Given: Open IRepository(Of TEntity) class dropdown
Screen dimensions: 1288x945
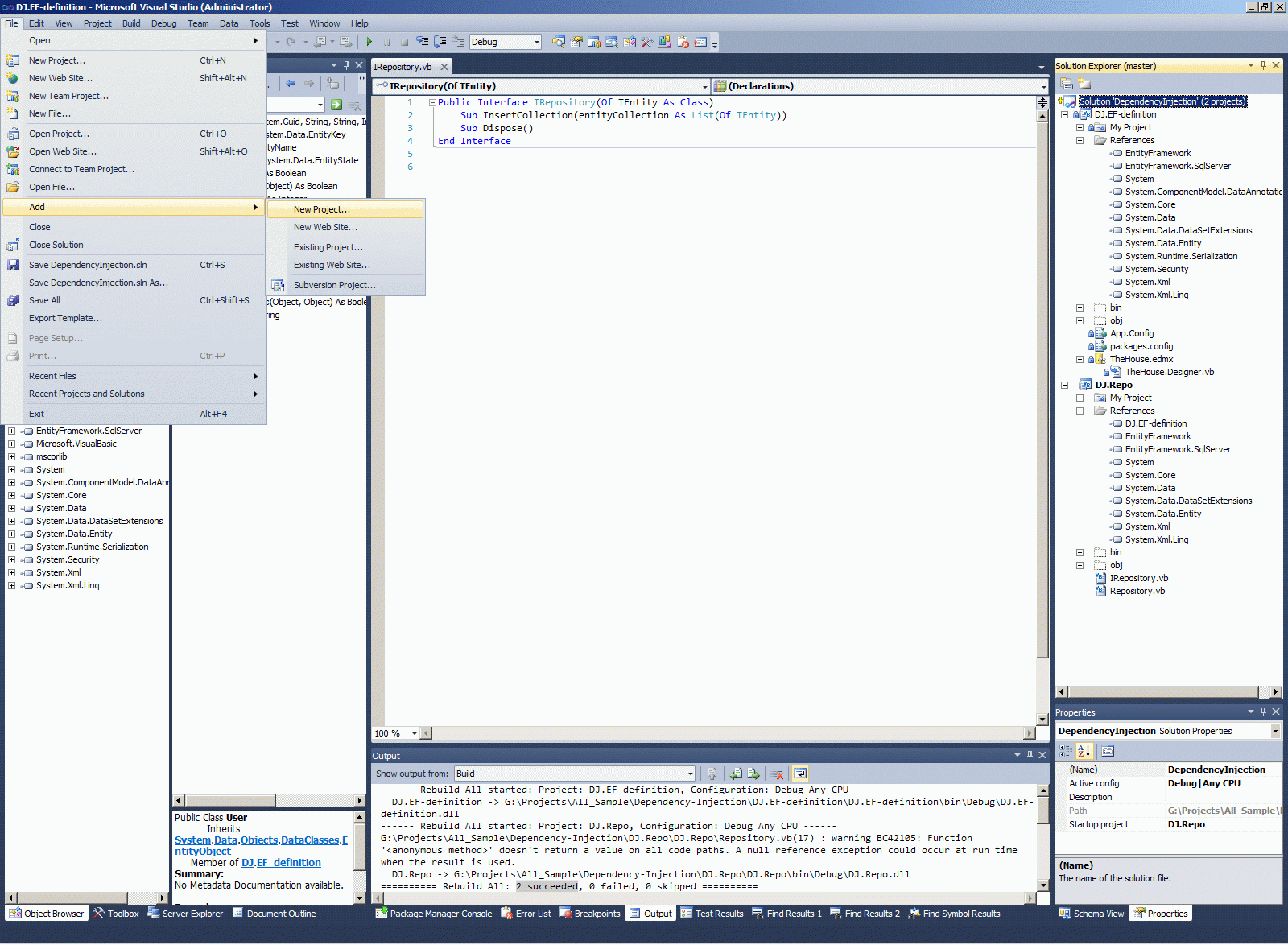Looking at the screenshot, I should click(705, 86).
